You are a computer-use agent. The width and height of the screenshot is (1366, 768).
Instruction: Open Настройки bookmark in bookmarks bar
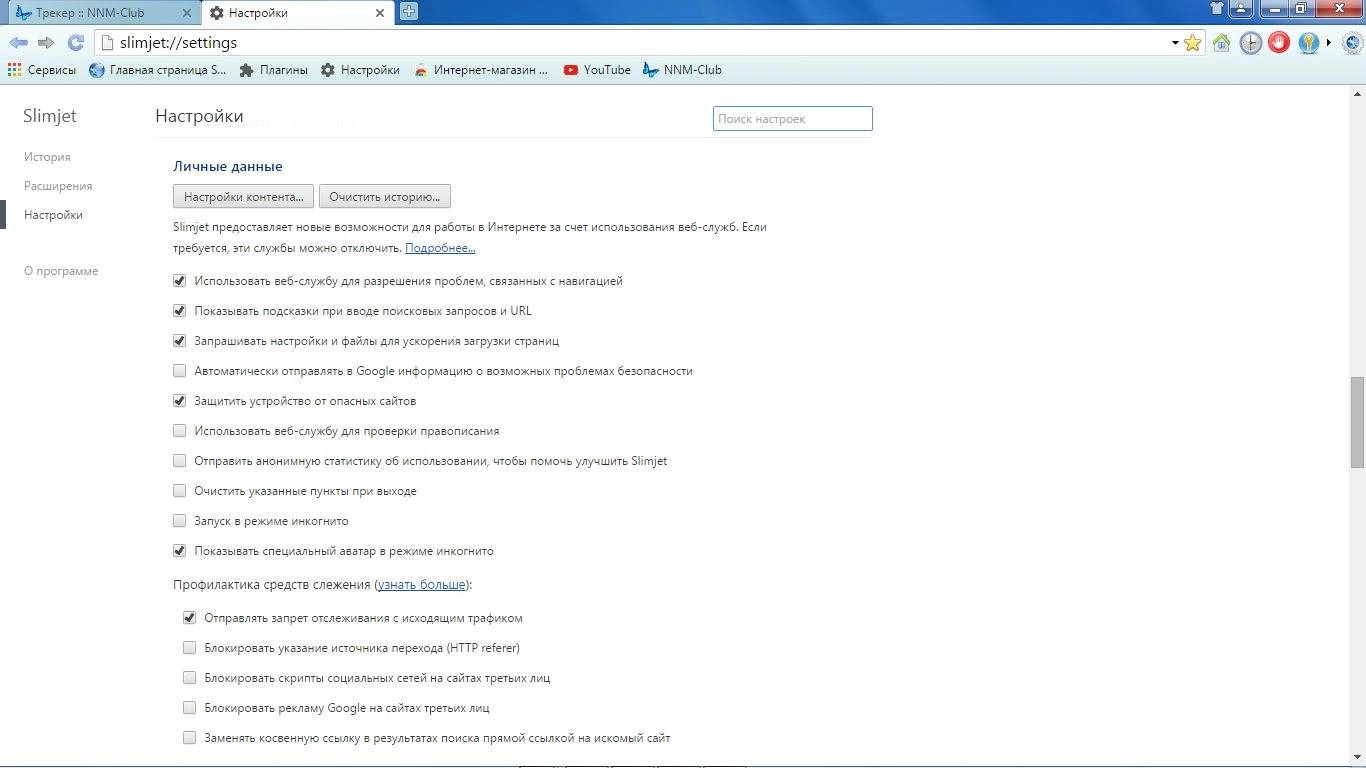click(360, 70)
